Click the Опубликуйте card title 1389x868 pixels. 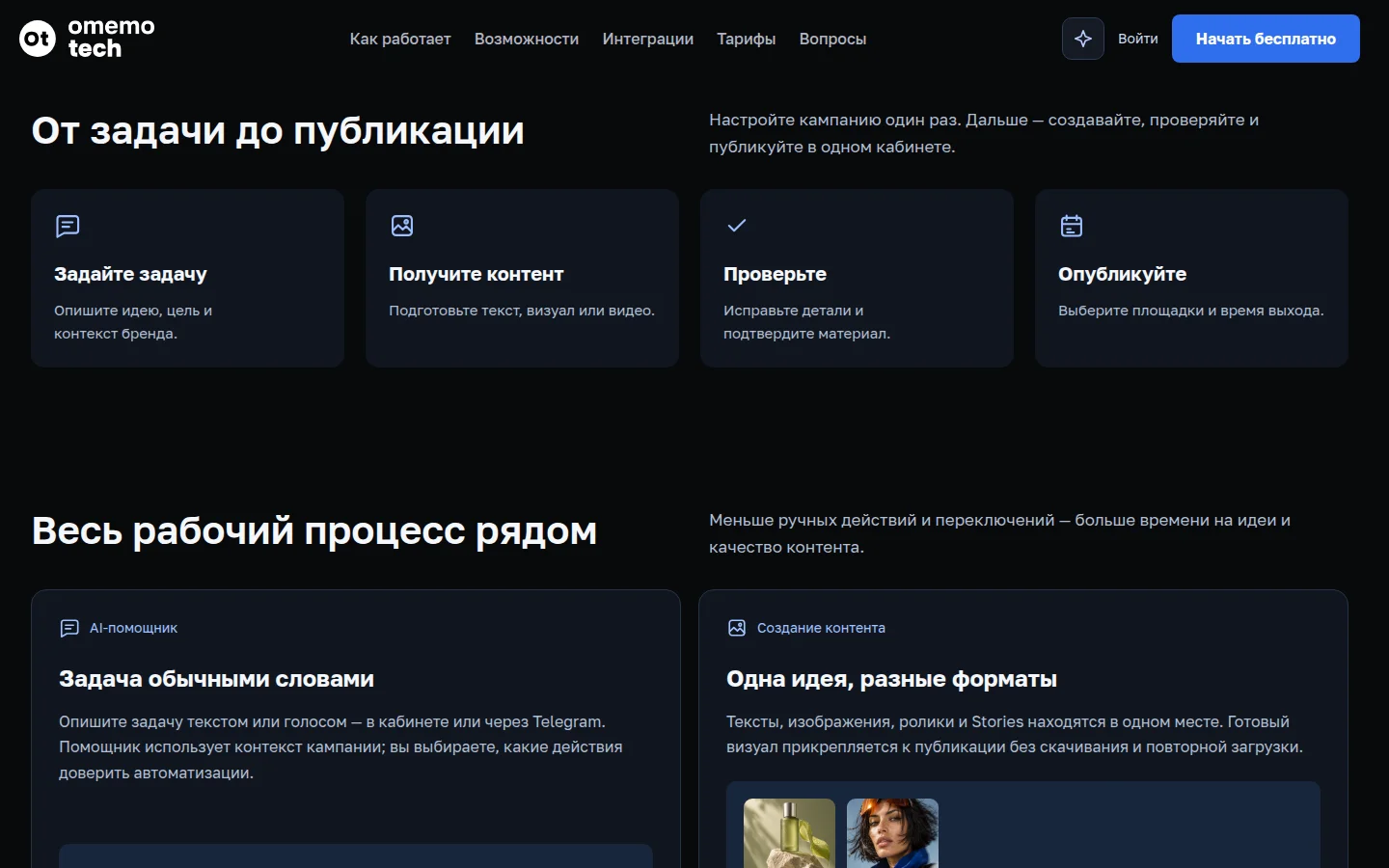point(1122,274)
